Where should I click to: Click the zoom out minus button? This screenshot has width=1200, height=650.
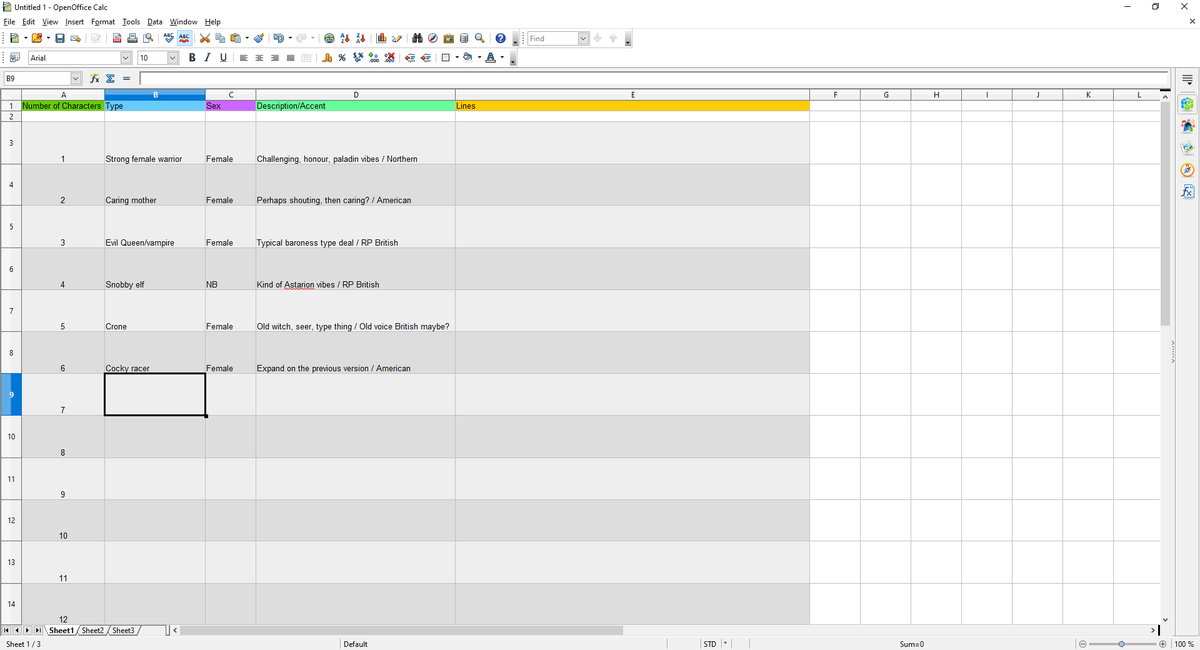1083,644
